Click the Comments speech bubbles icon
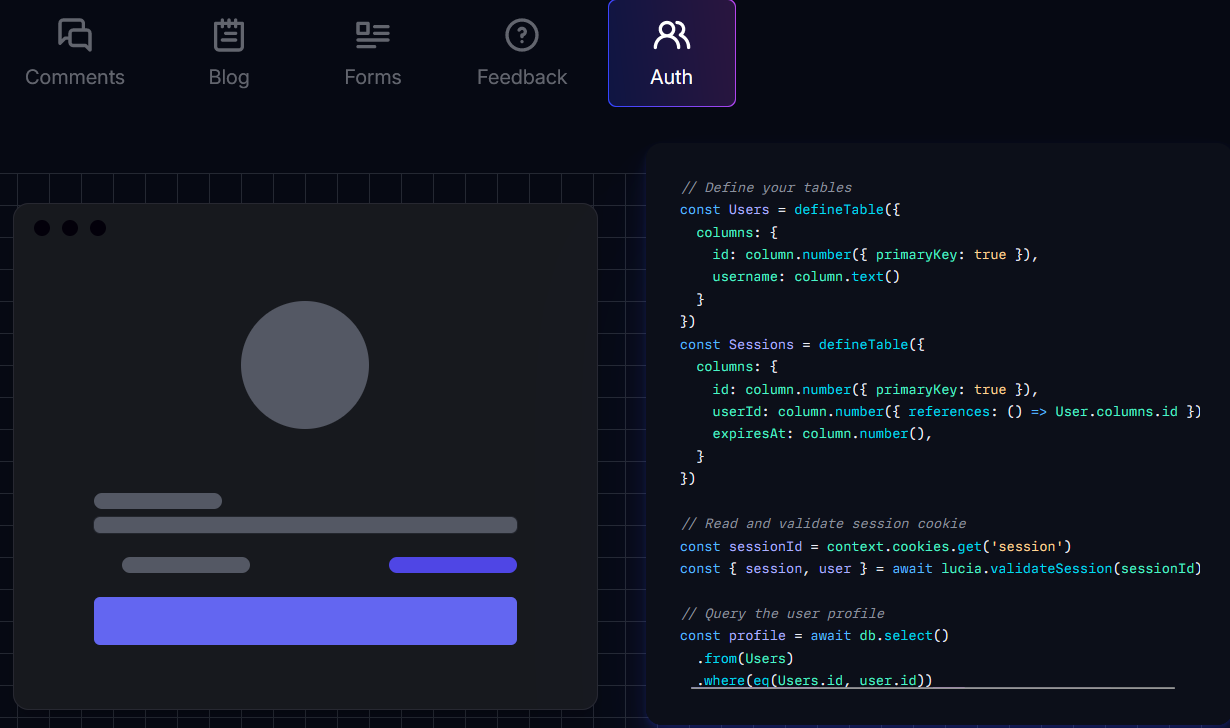Viewport: 1230px width, 728px height. tap(75, 35)
